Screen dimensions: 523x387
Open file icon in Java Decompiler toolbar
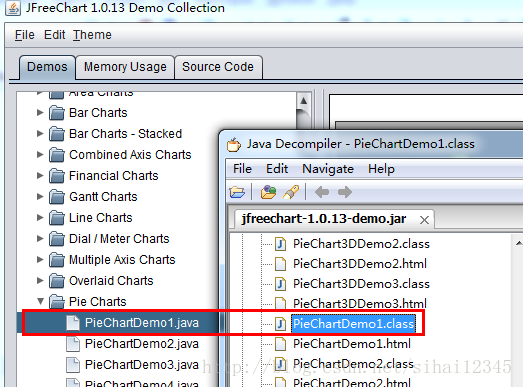pyautogui.click(x=237, y=192)
